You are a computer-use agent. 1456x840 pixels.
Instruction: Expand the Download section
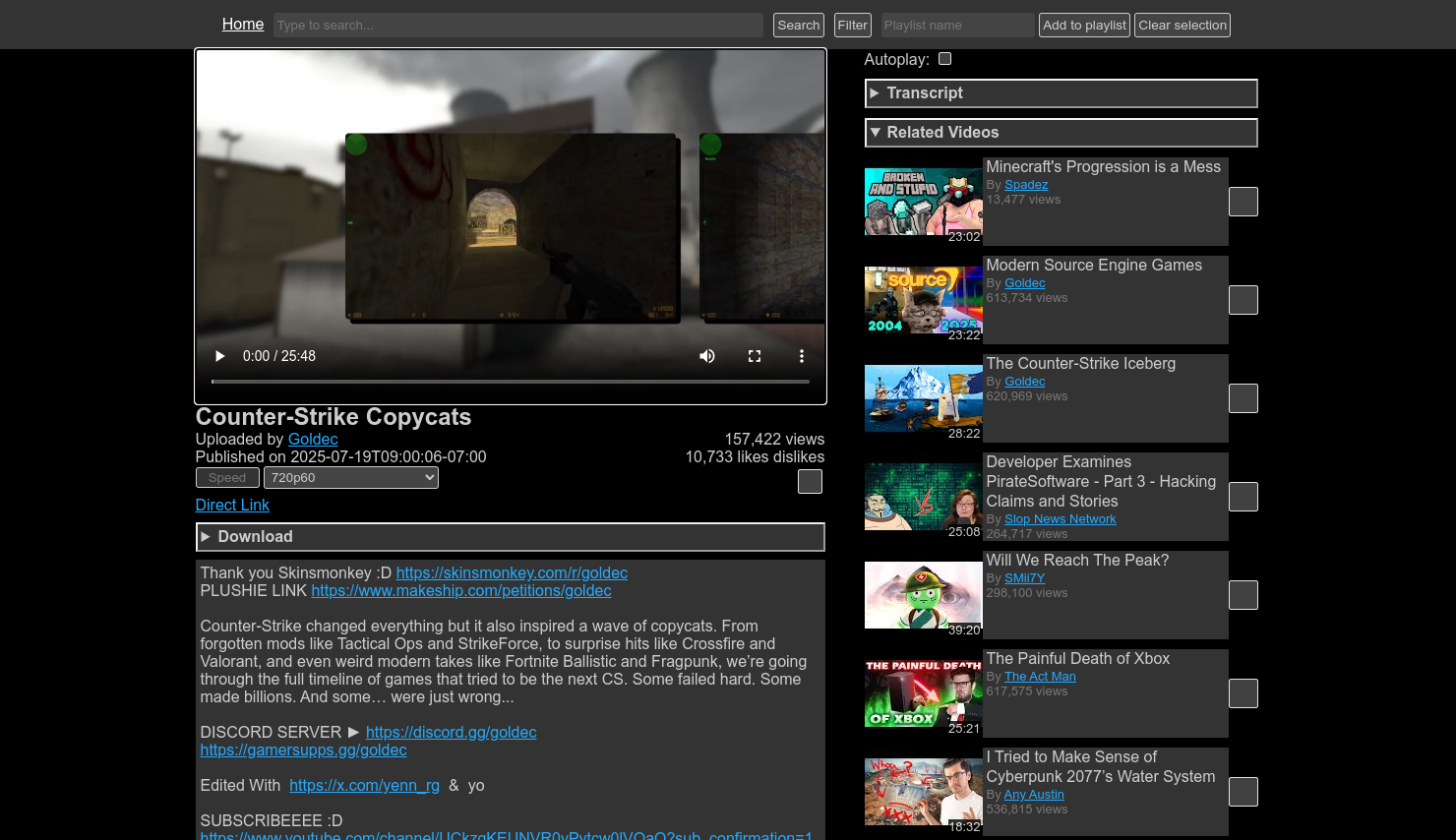tap(510, 537)
